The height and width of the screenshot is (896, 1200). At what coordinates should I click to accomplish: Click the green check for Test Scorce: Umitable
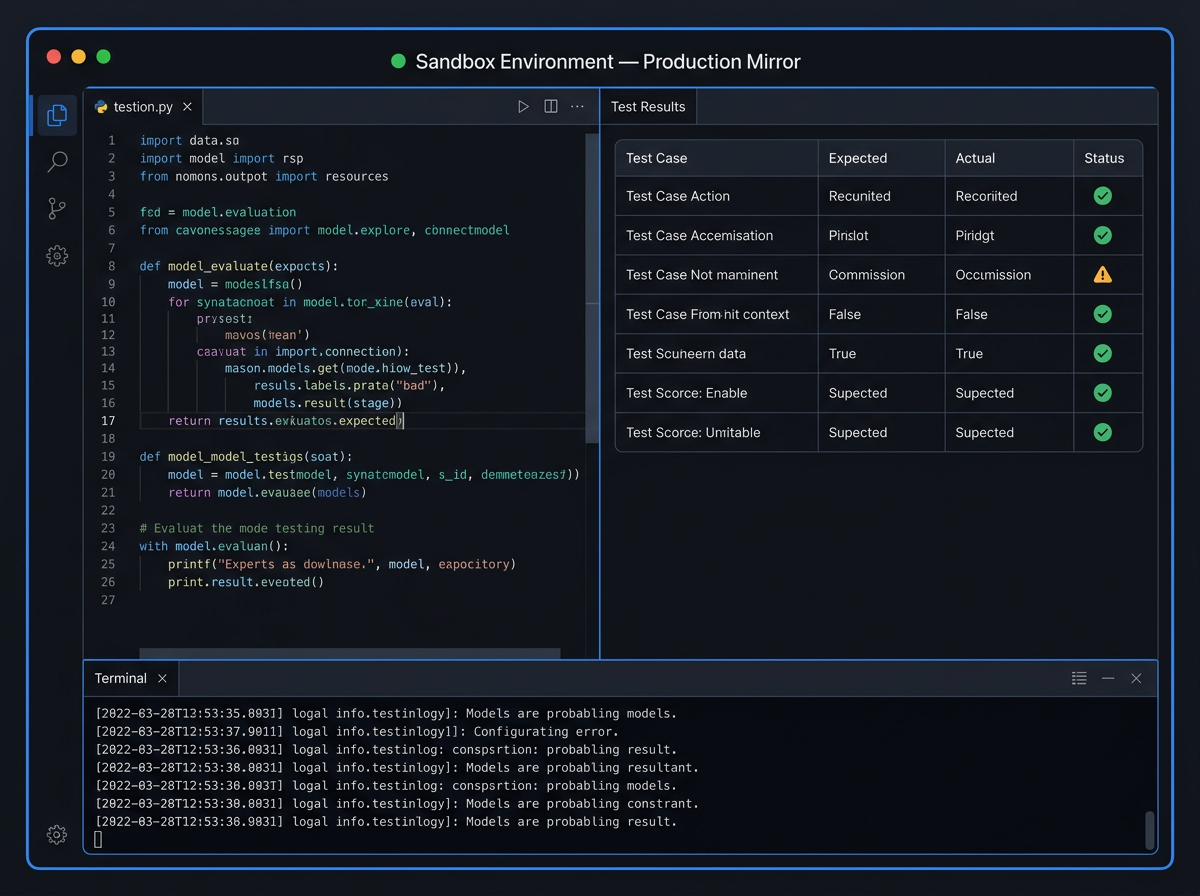[x=1103, y=432]
